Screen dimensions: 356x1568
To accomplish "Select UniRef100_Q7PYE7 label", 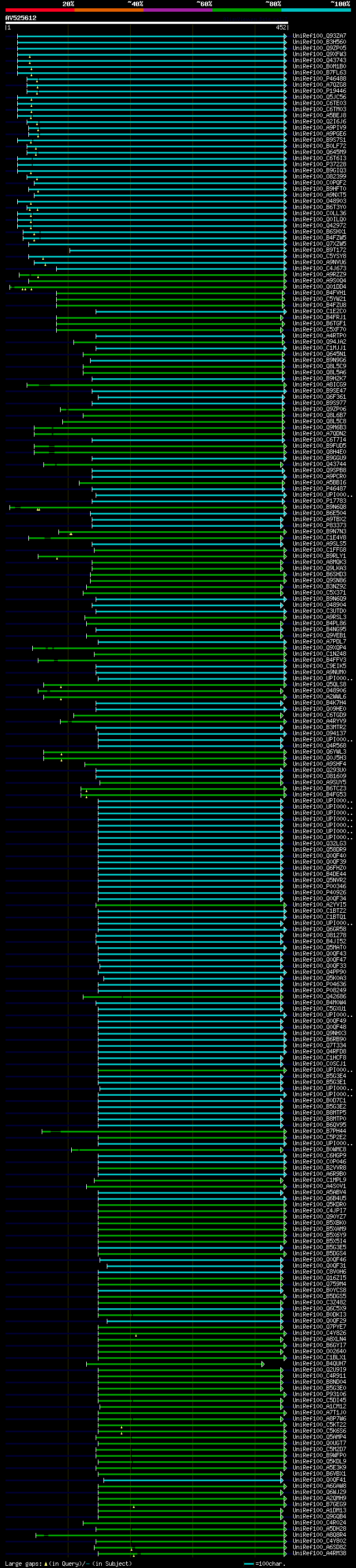I will click(x=319, y=1327).
